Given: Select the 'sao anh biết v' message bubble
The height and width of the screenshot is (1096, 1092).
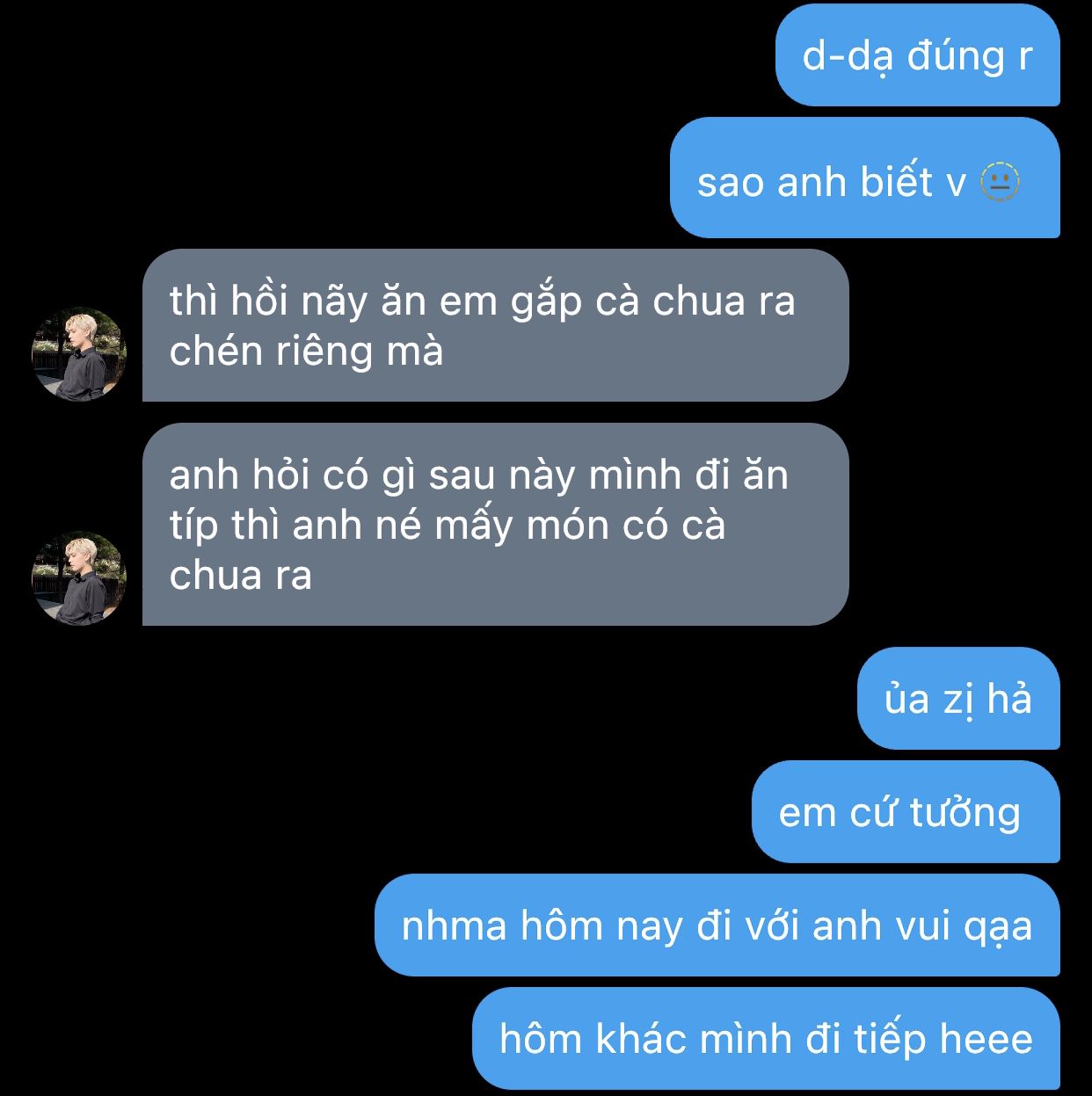Looking at the screenshot, I should [865, 178].
